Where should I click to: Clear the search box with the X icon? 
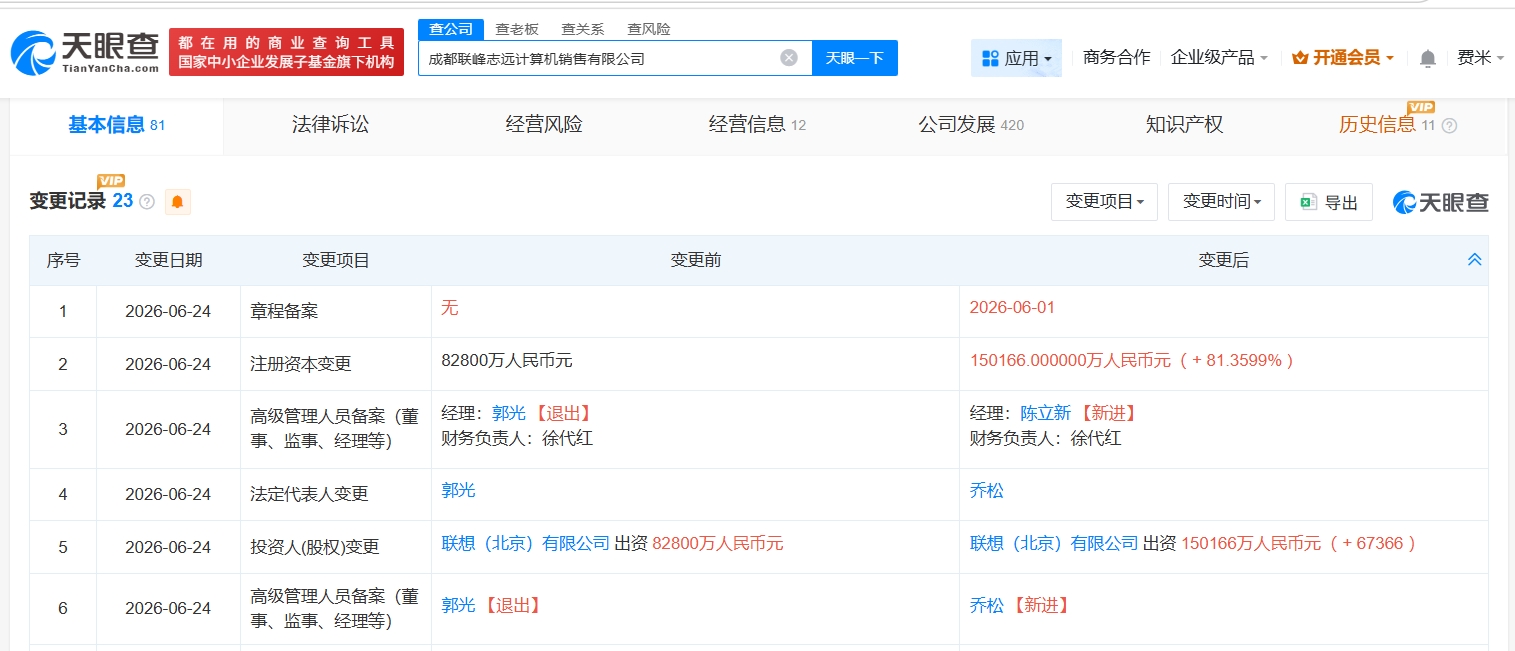789,58
